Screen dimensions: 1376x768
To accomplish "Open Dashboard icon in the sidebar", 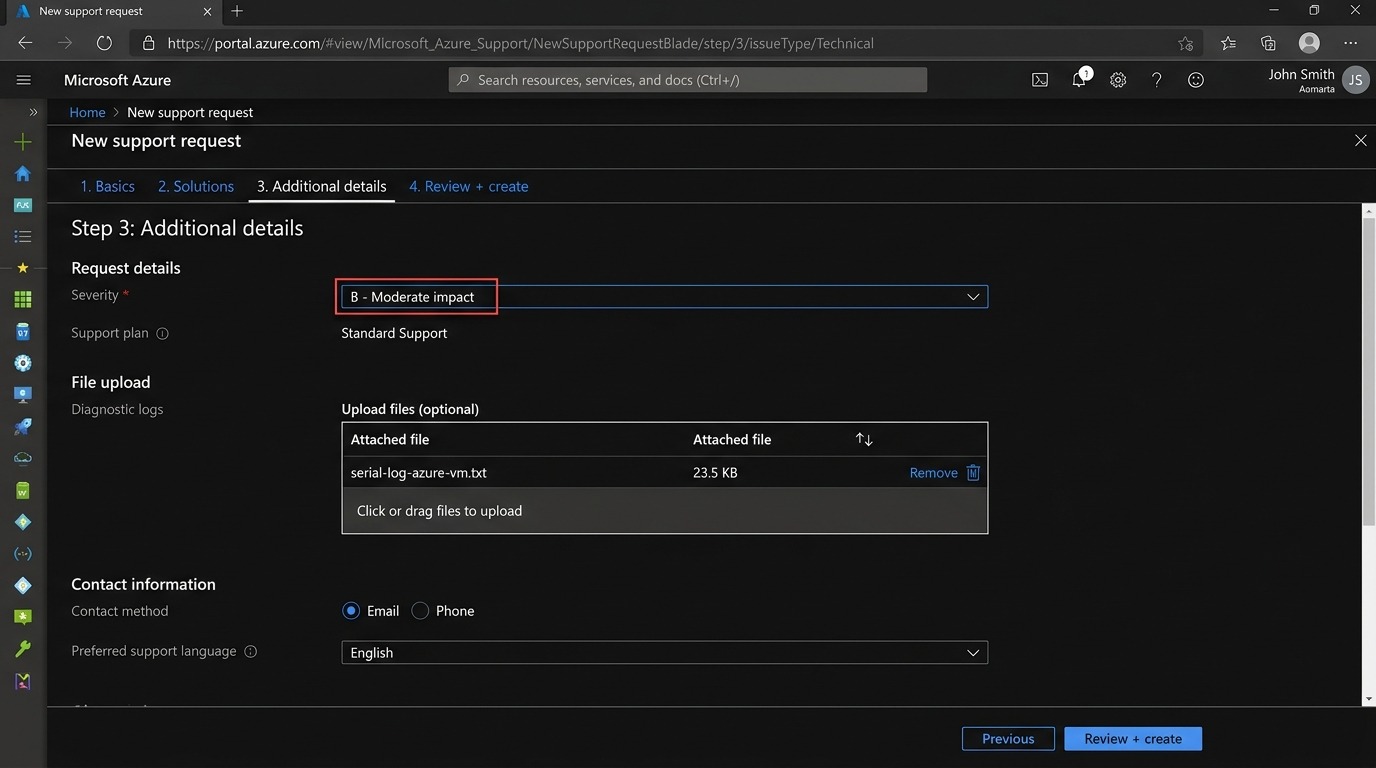I will tap(23, 205).
